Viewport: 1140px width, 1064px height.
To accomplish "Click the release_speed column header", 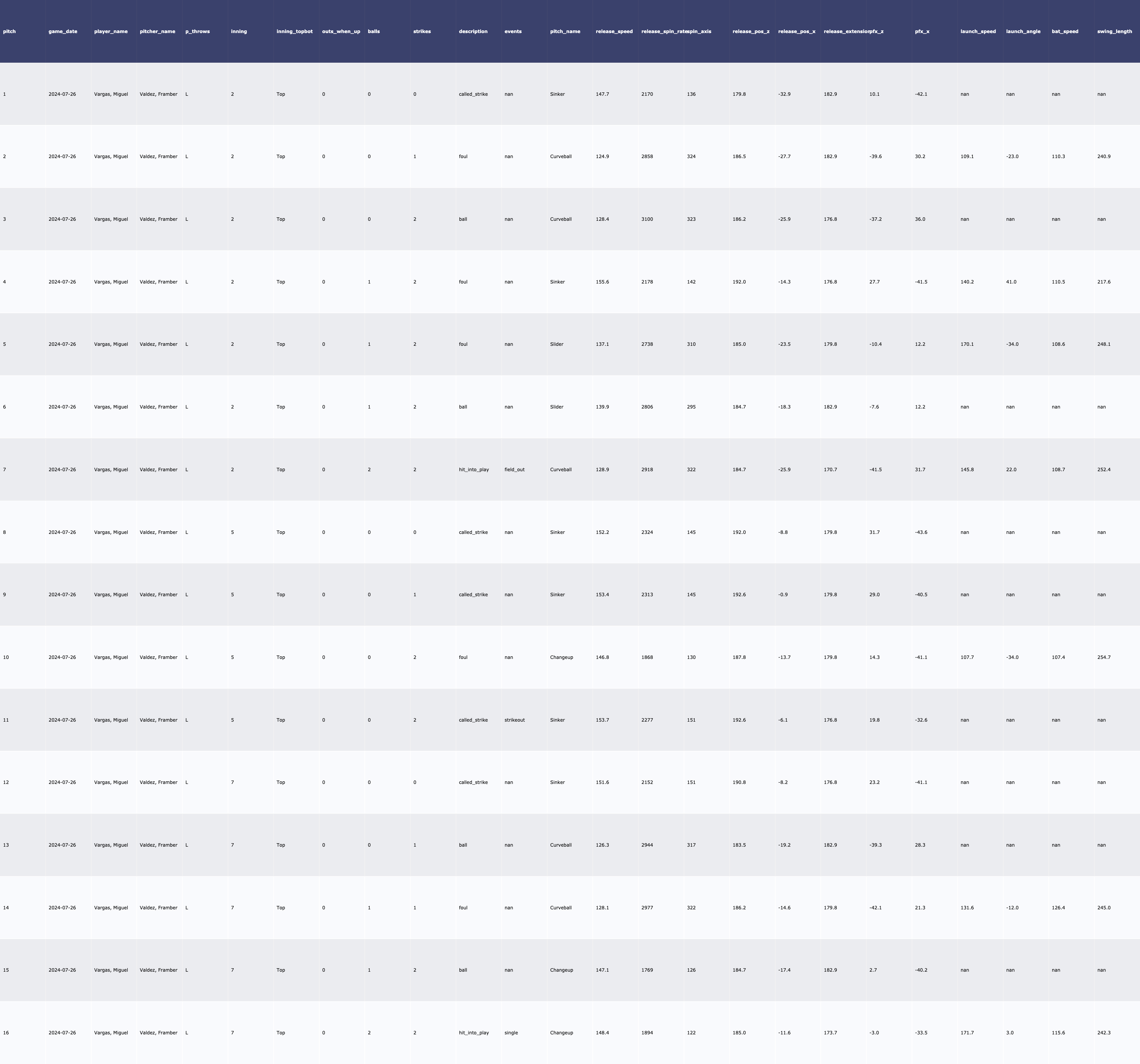I will pyautogui.click(x=614, y=32).
